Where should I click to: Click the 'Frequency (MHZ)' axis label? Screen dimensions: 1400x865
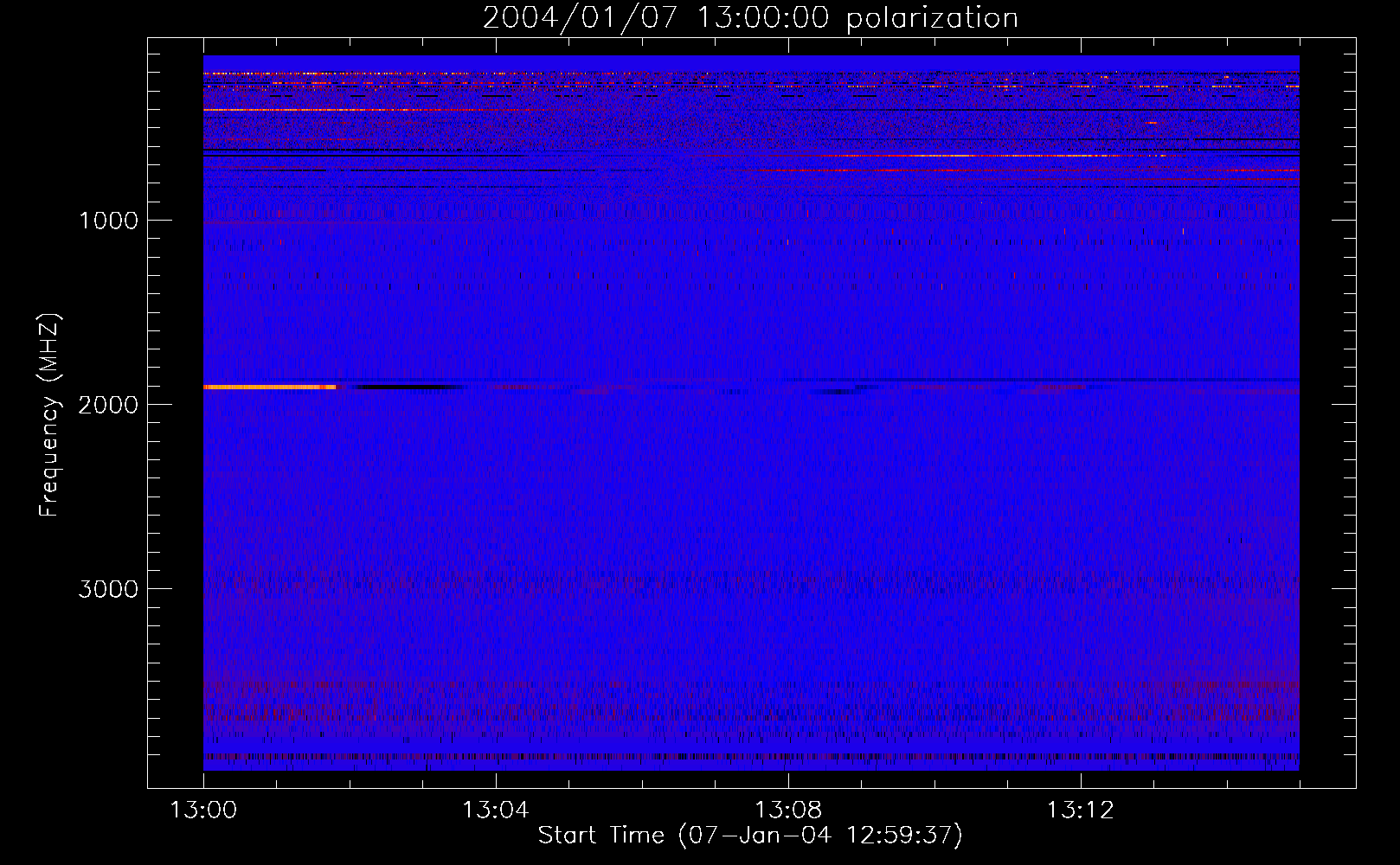coord(49,415)
